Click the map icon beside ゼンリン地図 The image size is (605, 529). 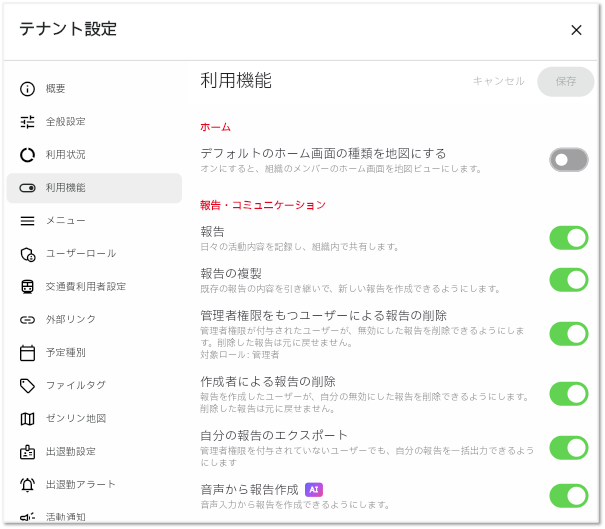click(x=27, y=419)
